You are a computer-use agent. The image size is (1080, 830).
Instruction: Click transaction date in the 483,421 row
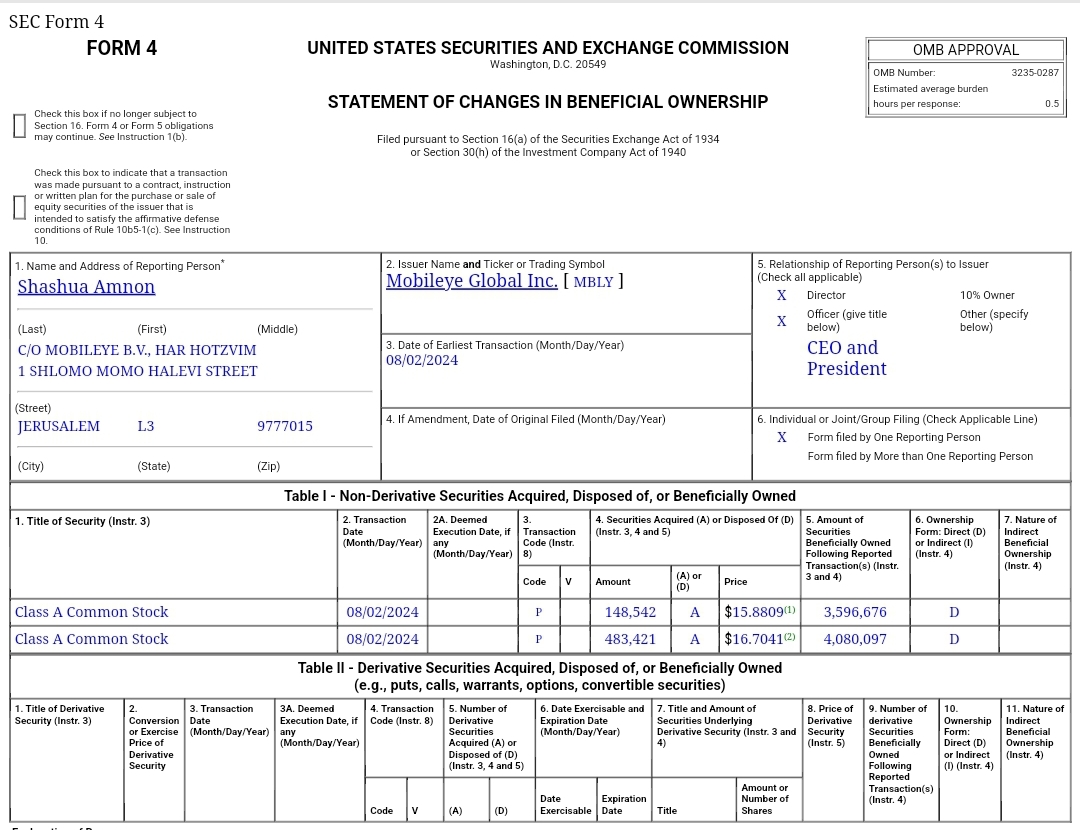[x=382, y=639]
